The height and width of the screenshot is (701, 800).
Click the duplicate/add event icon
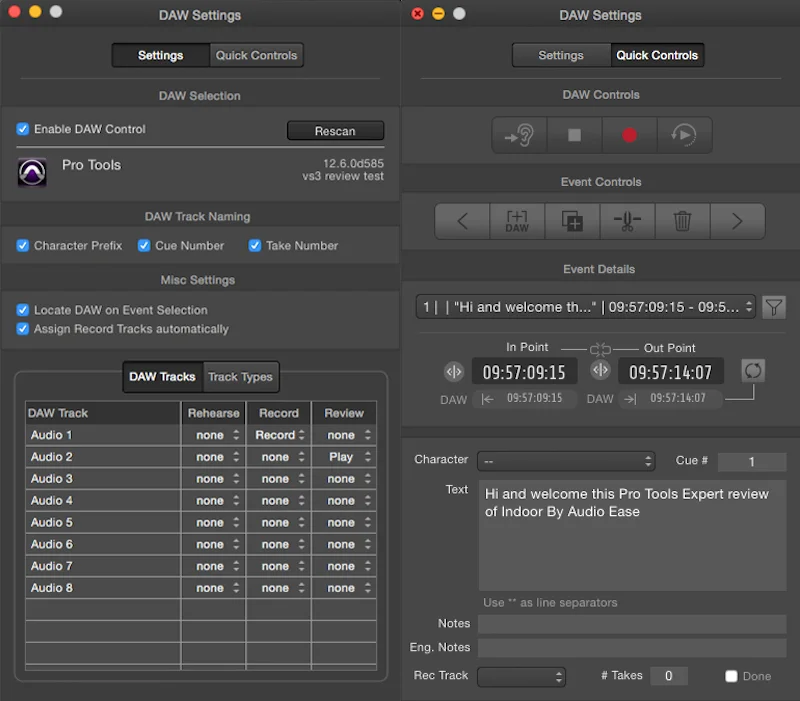click(572, 221)
